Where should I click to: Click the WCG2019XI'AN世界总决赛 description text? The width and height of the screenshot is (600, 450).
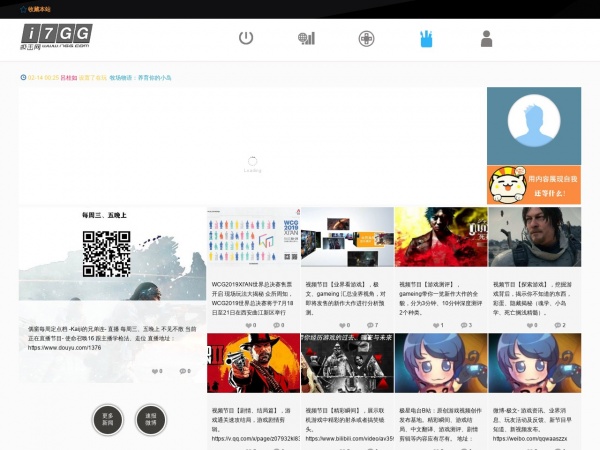pyautogui.click(x=253, y=298)
